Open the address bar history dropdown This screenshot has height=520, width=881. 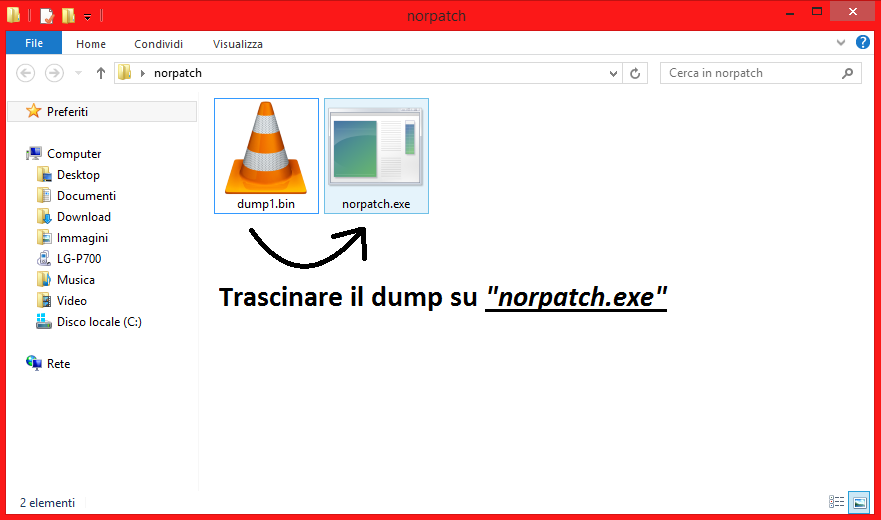pos(613,74)
